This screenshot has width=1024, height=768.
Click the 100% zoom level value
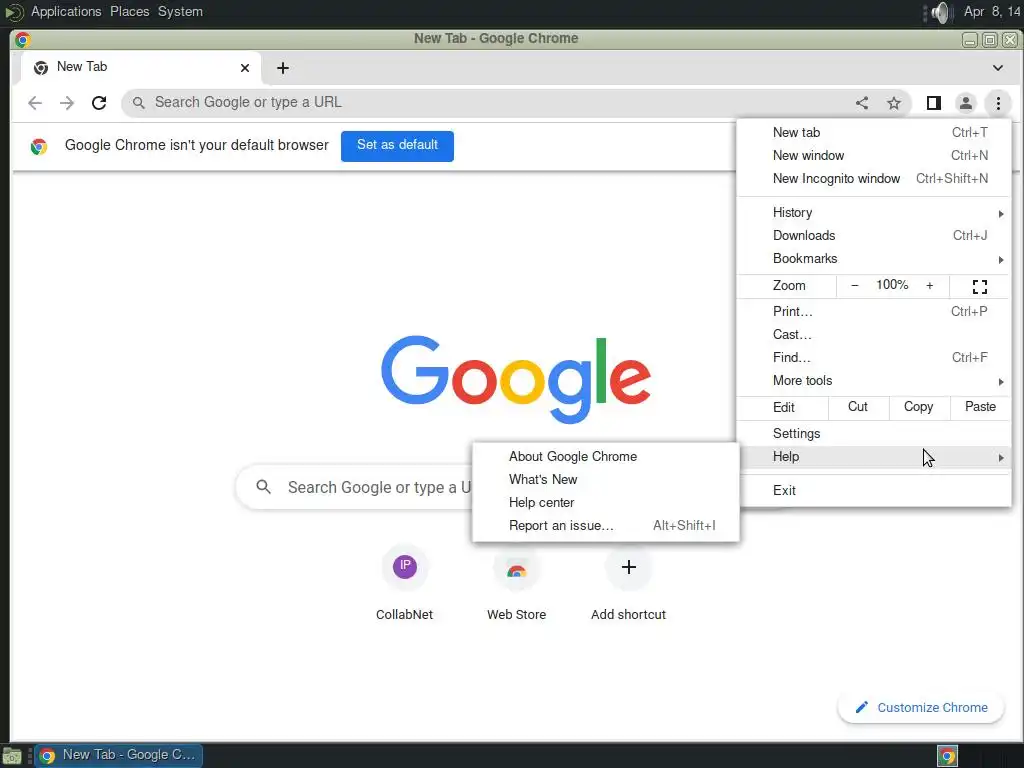tap(892, 285)
